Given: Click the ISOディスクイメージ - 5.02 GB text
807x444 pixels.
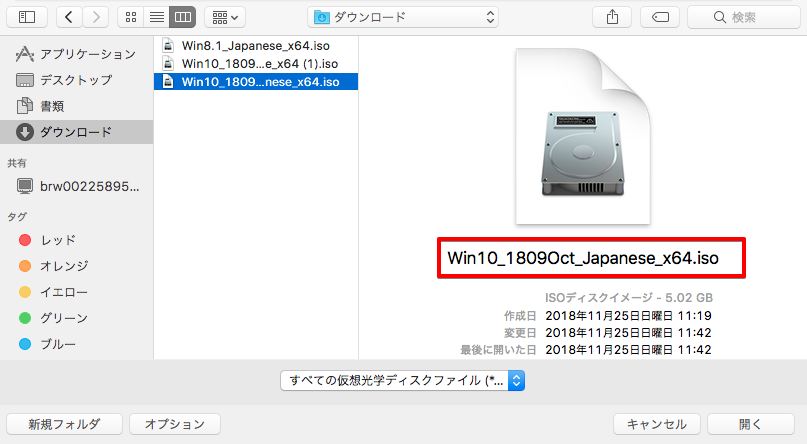Looking at the screenshot, I should click(629, 298).
